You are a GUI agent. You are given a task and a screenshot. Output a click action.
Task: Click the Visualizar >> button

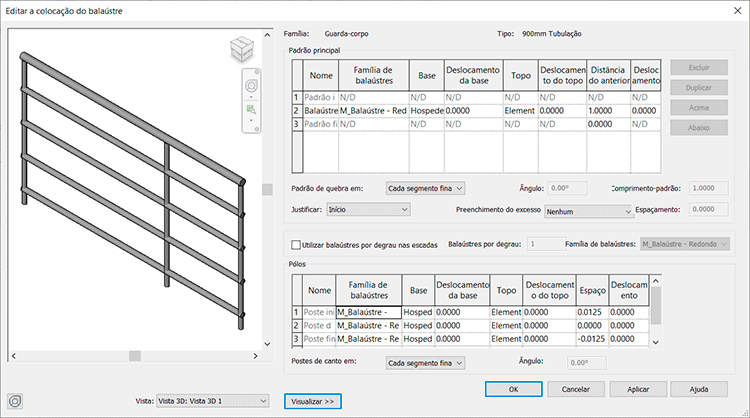[x=313, y=401]
